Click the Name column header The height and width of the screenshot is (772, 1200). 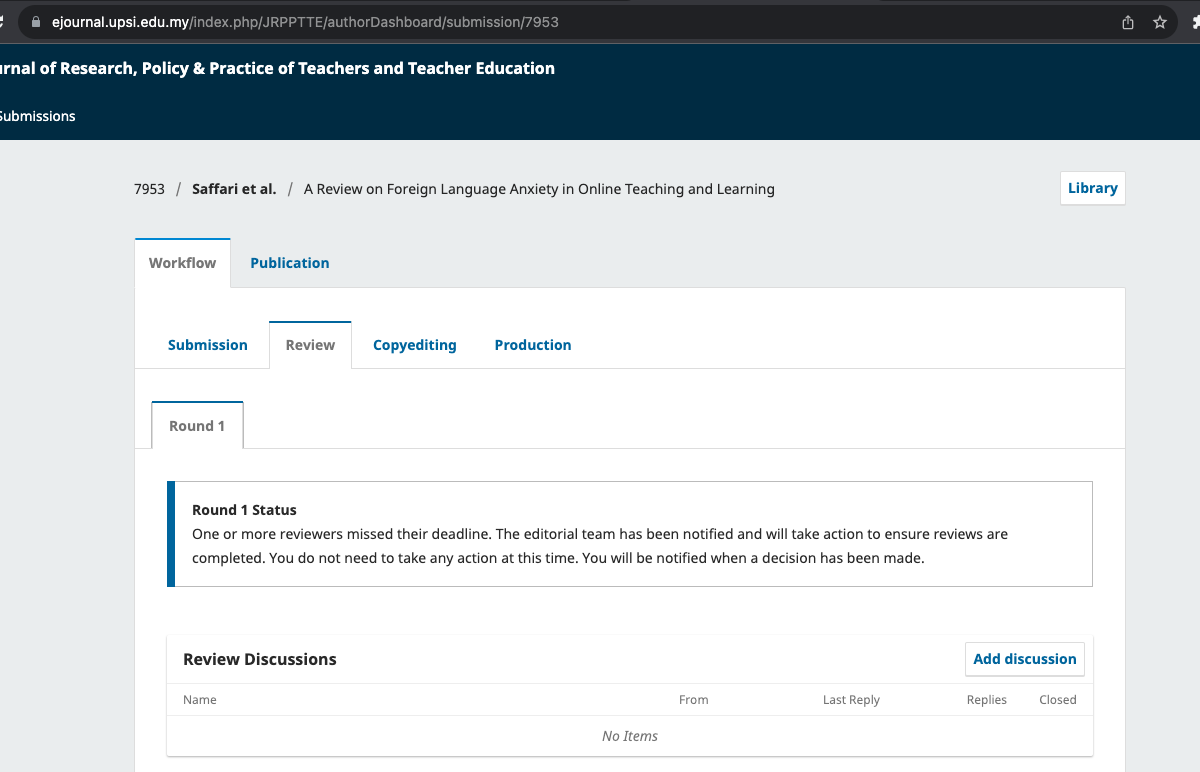(200, 700)
